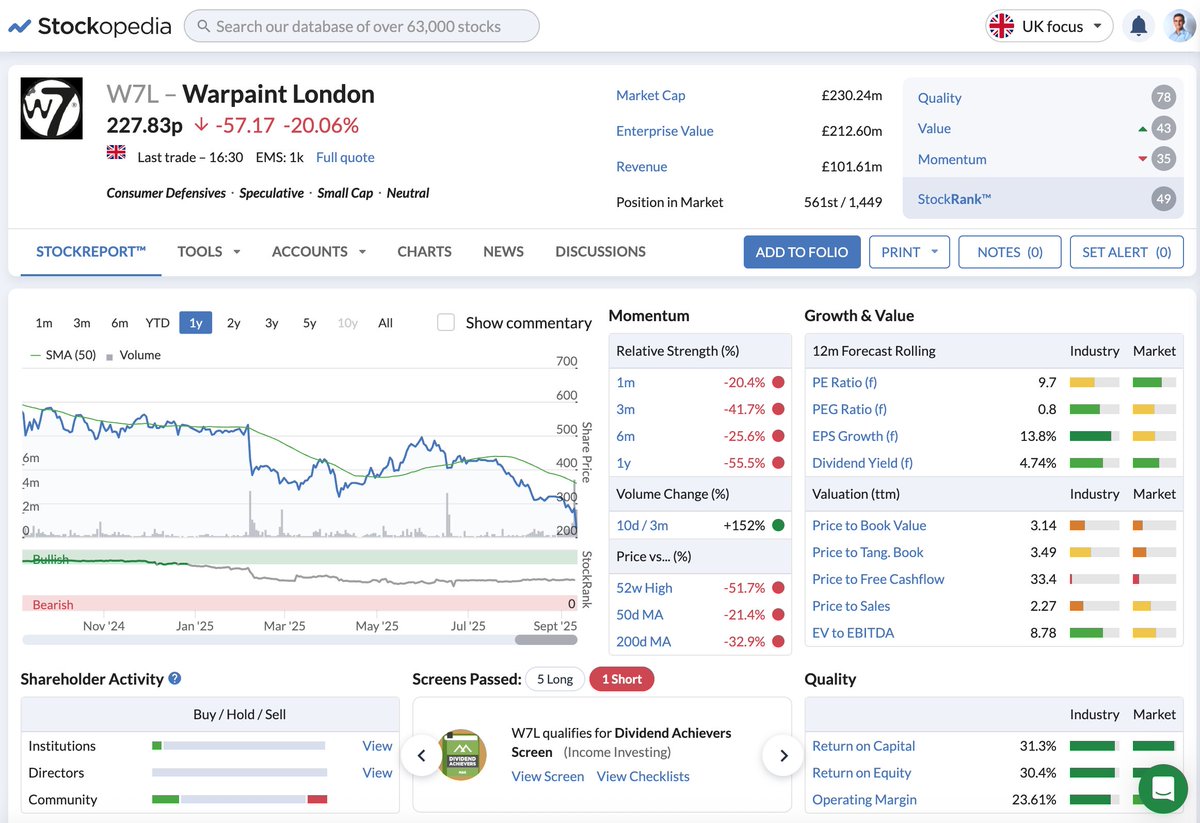Click the red dot beside 52w High
The image size is (1200, 823).
pyautogui.click(x=778, y=588)
